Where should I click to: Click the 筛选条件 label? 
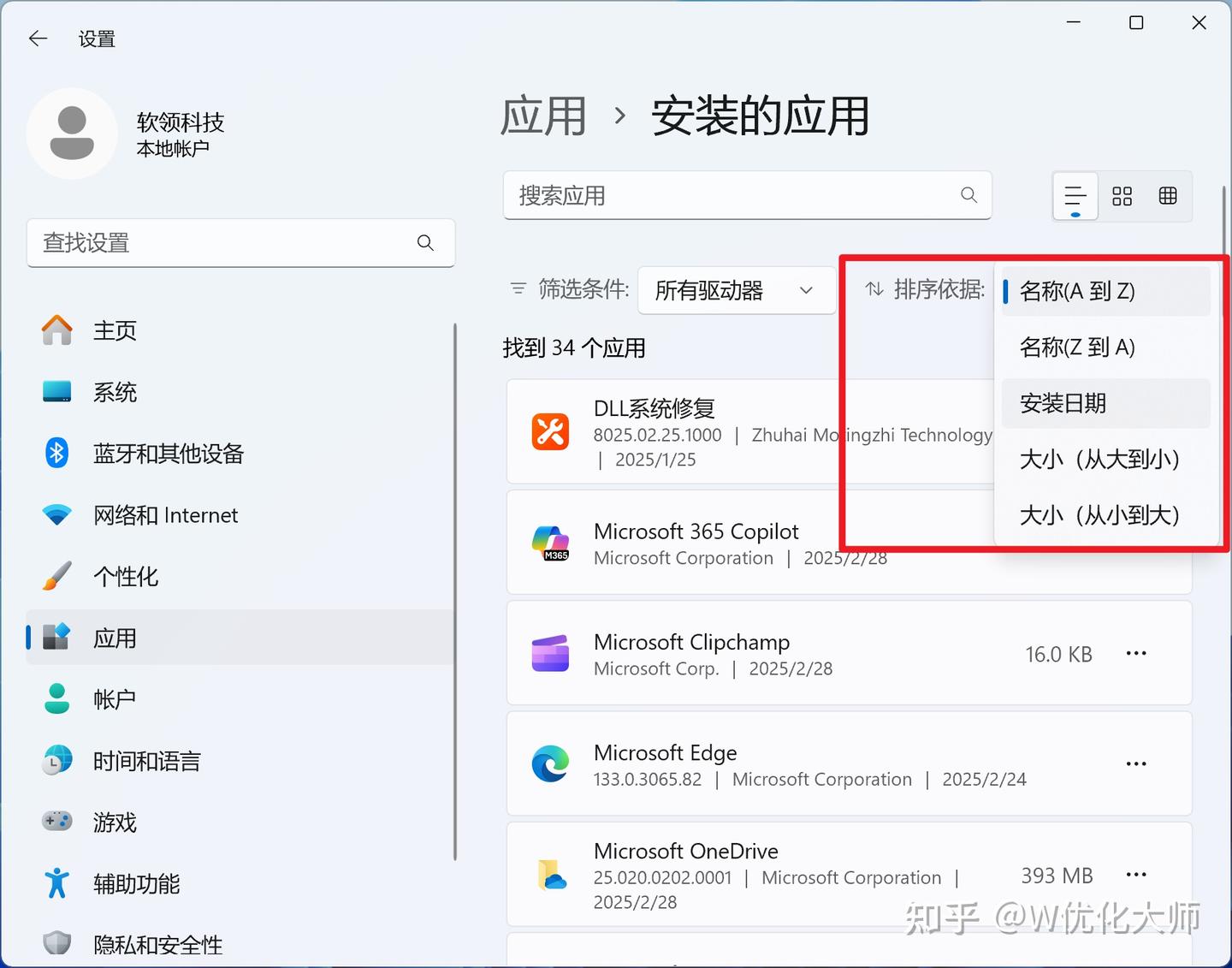click(x=583, y=289)
